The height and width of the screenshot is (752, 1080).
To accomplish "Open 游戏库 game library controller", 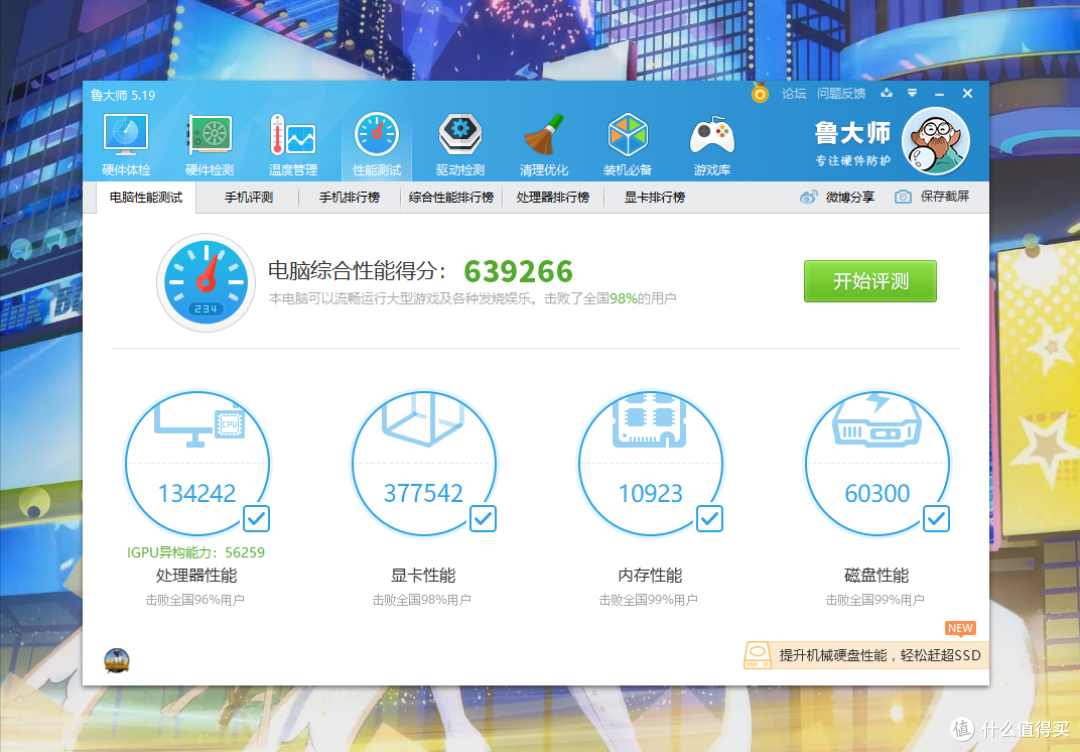I will click(712, 145).
